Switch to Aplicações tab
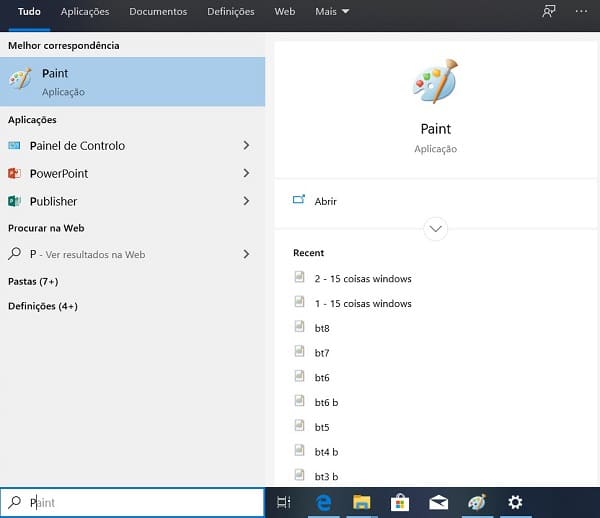 click(85, 11)
